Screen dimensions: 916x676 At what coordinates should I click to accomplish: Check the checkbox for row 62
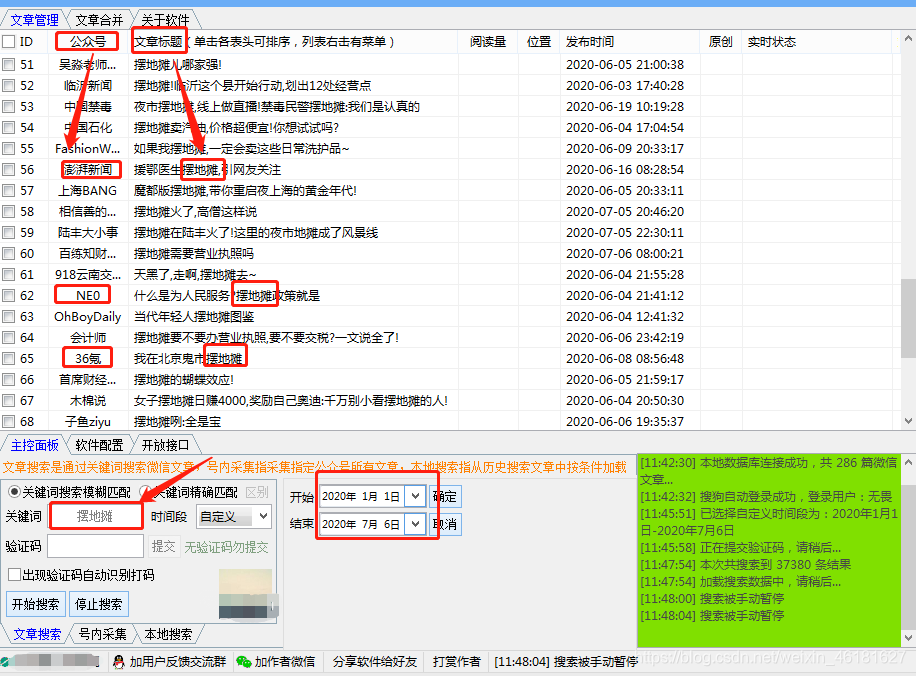(x=9, y=296)
